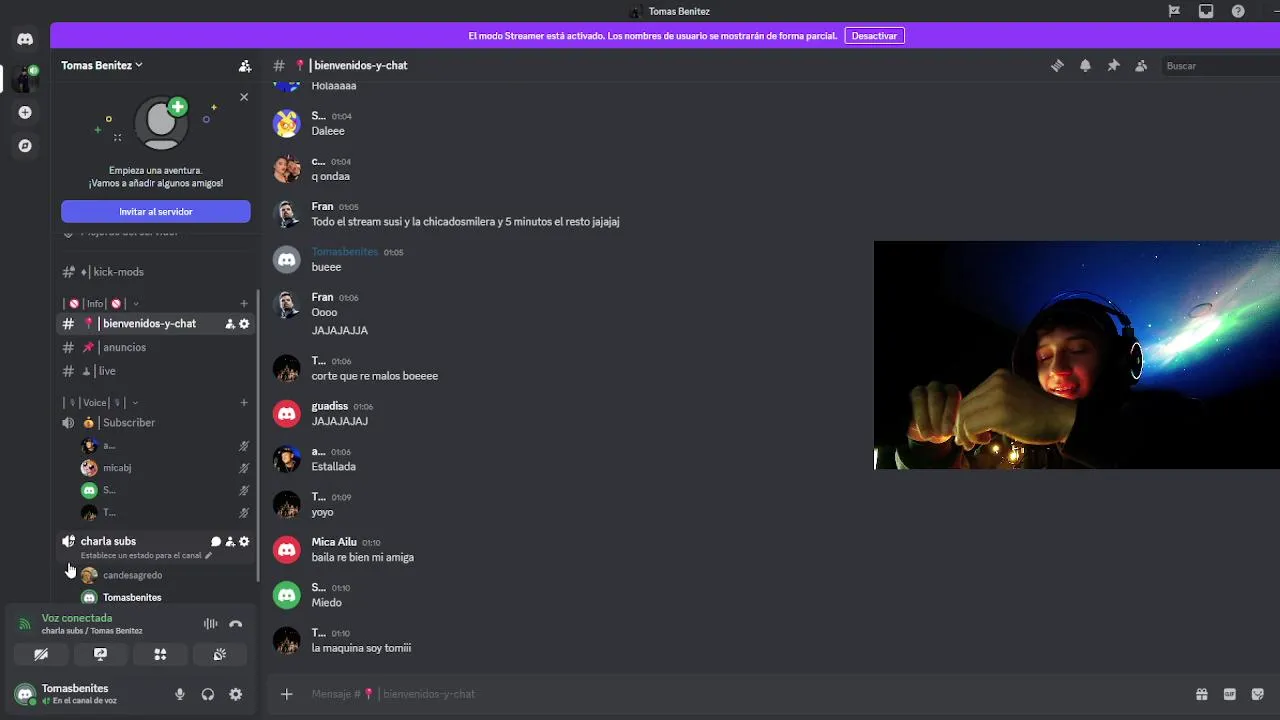Disconnect from voice with the phone icon
The image size is (1280, 720).
tap(236, 624)
